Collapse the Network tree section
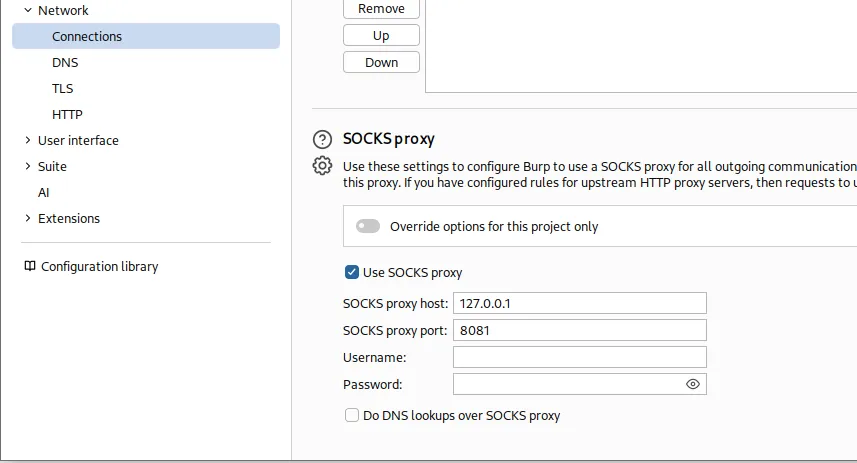The height and width of the screenshot is (463, 857). [28, 10]
